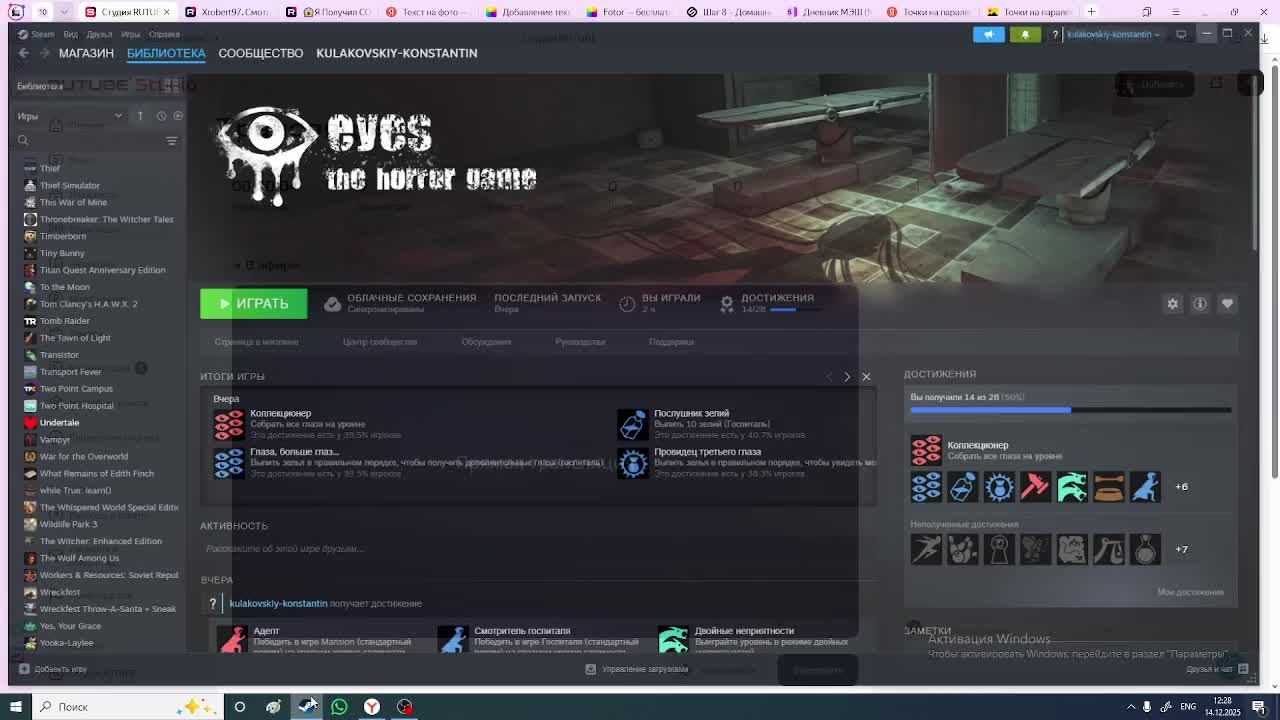Image resolution: width=1280 pixels, height=720 pixels.
Task: Click the potion achievement icon in unlocked row
Action: [963, 487]
